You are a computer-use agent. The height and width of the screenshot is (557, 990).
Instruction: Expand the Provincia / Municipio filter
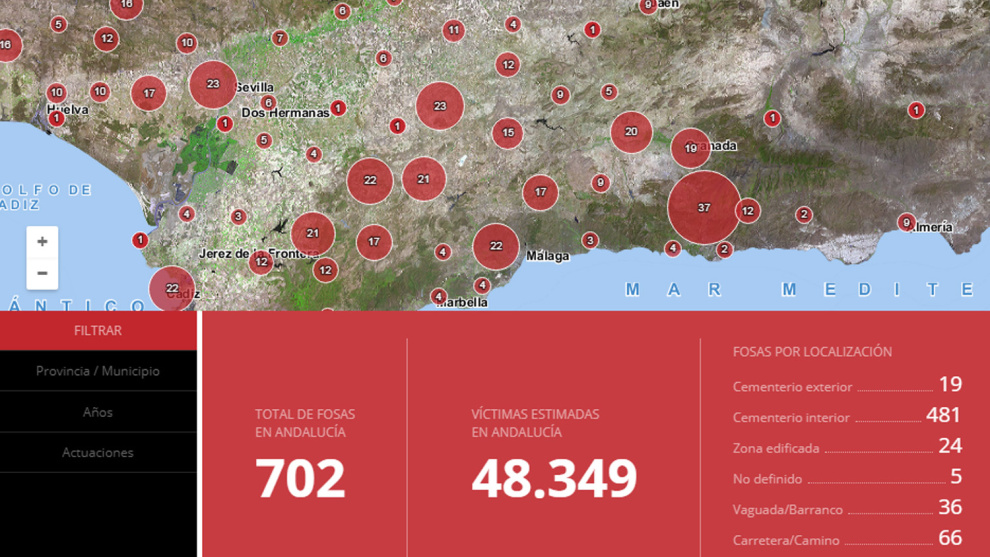(x=98, y=371)
